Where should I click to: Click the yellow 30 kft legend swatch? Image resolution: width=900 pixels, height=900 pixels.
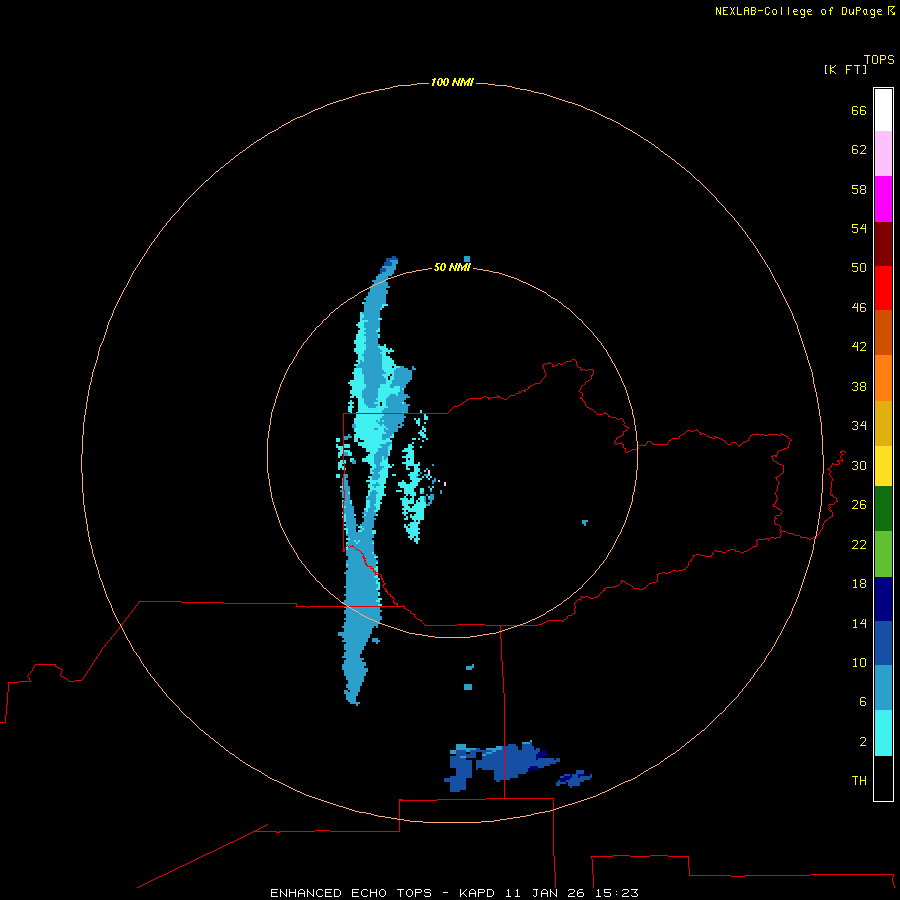click(883, 466)
